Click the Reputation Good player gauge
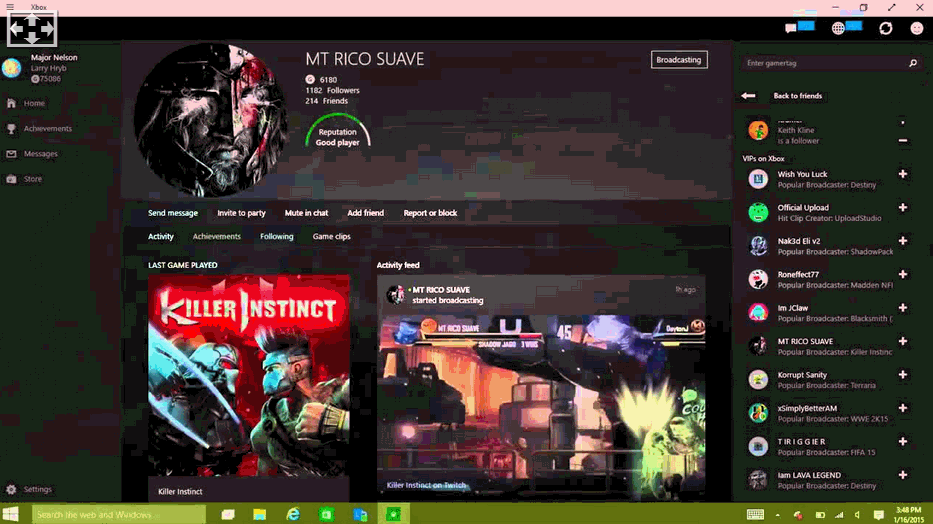Screen dimensions: 933x524 tap(337, 132)
